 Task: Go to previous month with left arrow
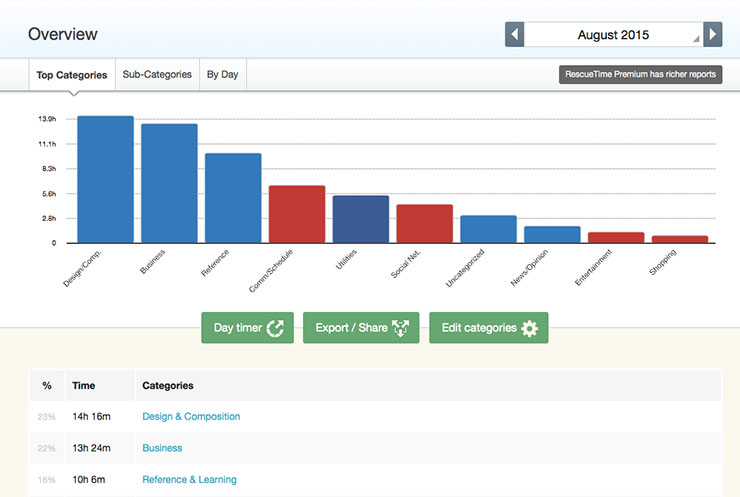[x=514, y=34]
